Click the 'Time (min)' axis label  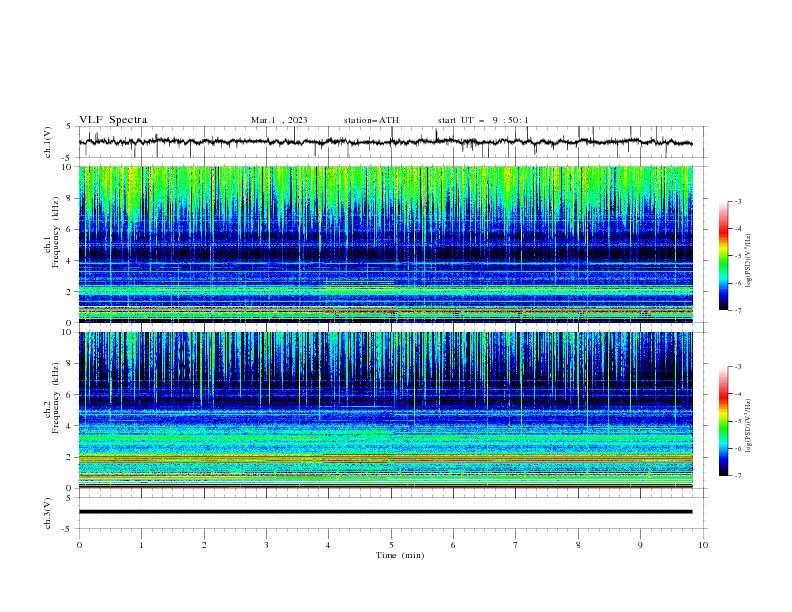coord(400,555)
